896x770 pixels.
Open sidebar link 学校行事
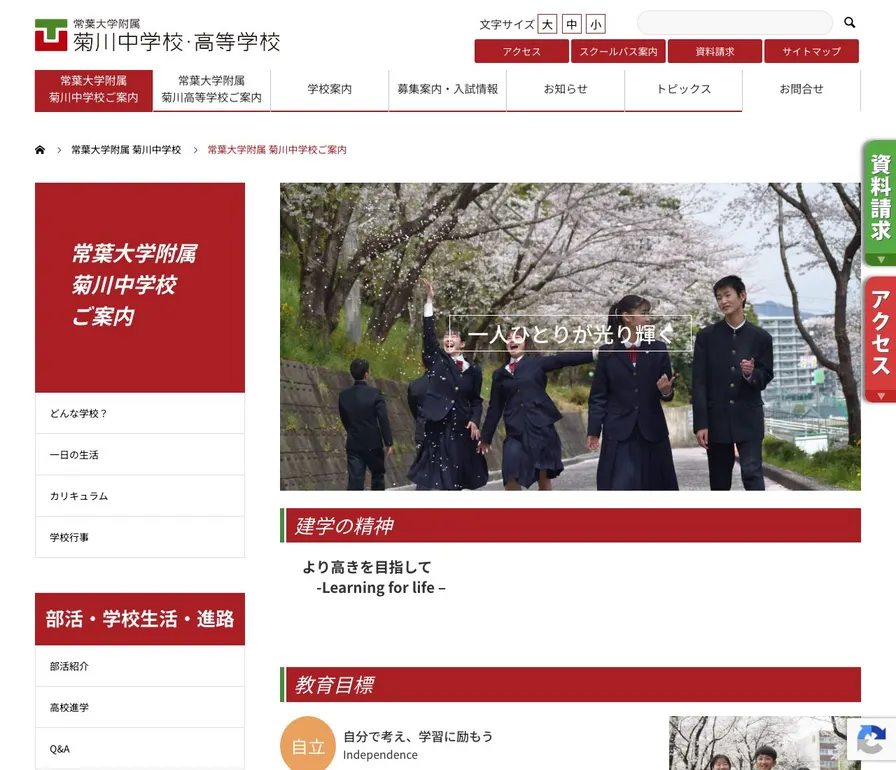(x=140, y=537)
